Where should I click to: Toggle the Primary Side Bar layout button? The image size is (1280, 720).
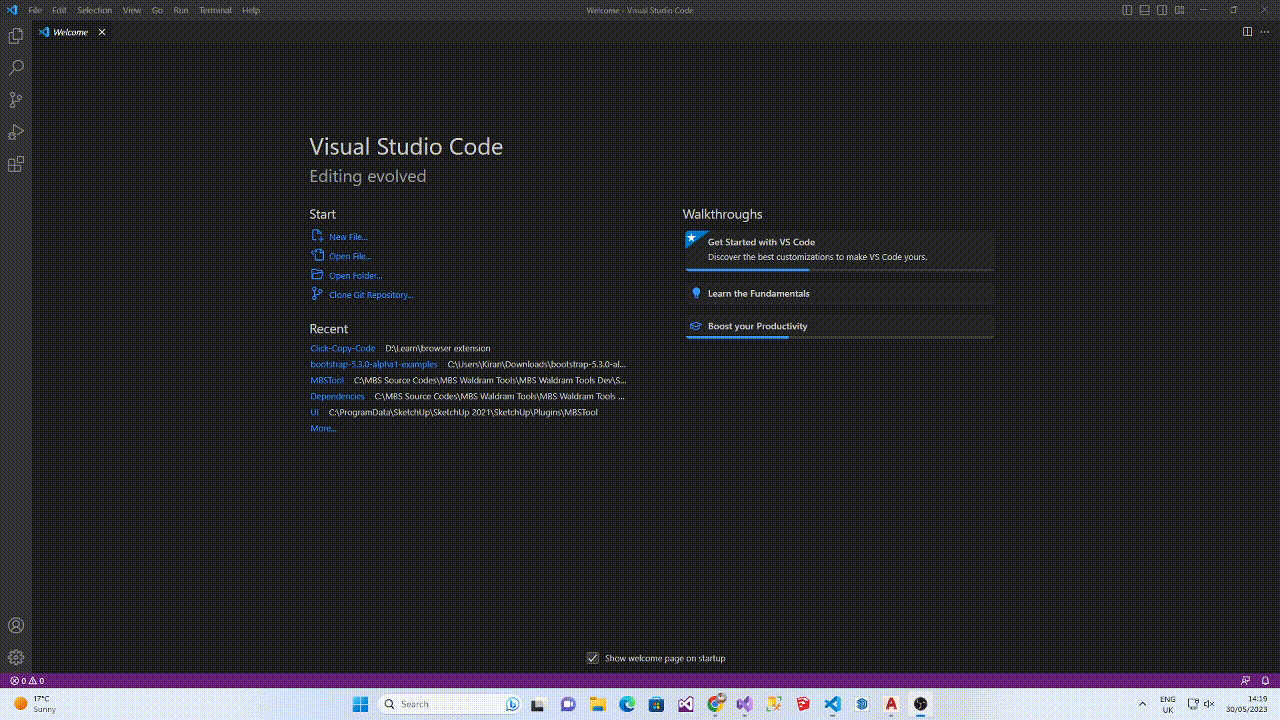[1127, 10]
